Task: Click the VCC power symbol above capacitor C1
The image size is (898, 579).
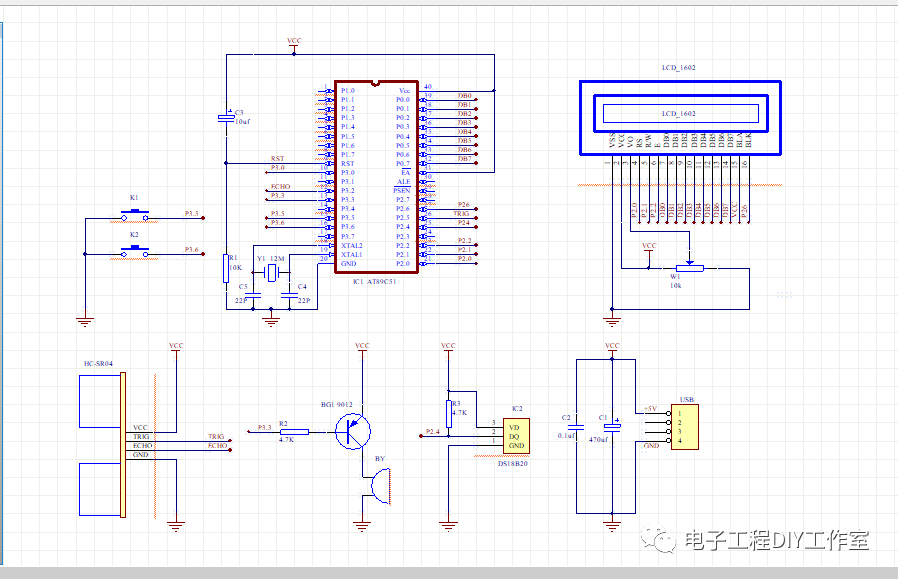Action: pyautogui.click(x=612, y=349)
